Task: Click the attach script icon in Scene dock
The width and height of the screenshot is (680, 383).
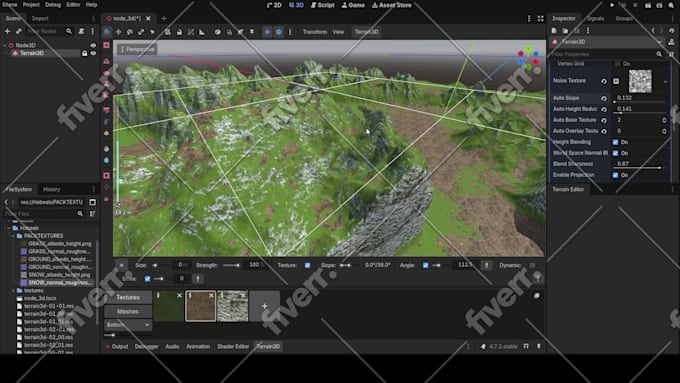Action: 81,31
